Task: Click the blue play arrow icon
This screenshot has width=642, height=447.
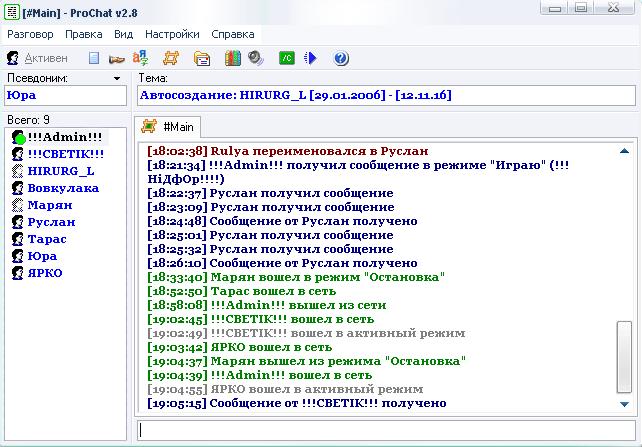Action: [x=310, y=58]
